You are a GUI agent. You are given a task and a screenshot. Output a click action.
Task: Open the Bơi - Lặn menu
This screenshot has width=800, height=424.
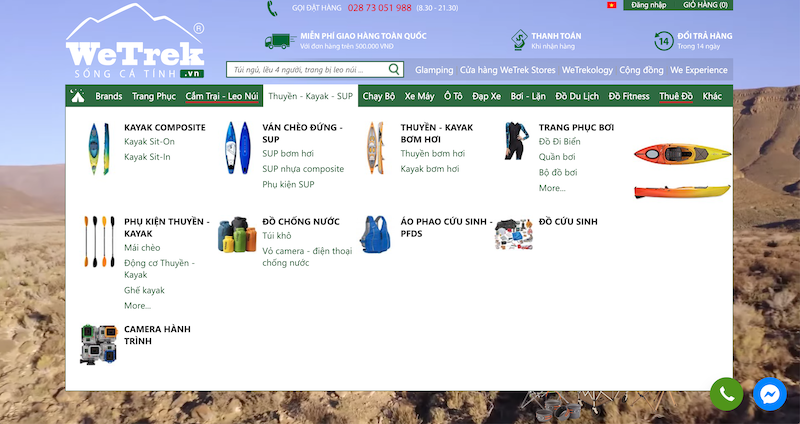(528, 96)
